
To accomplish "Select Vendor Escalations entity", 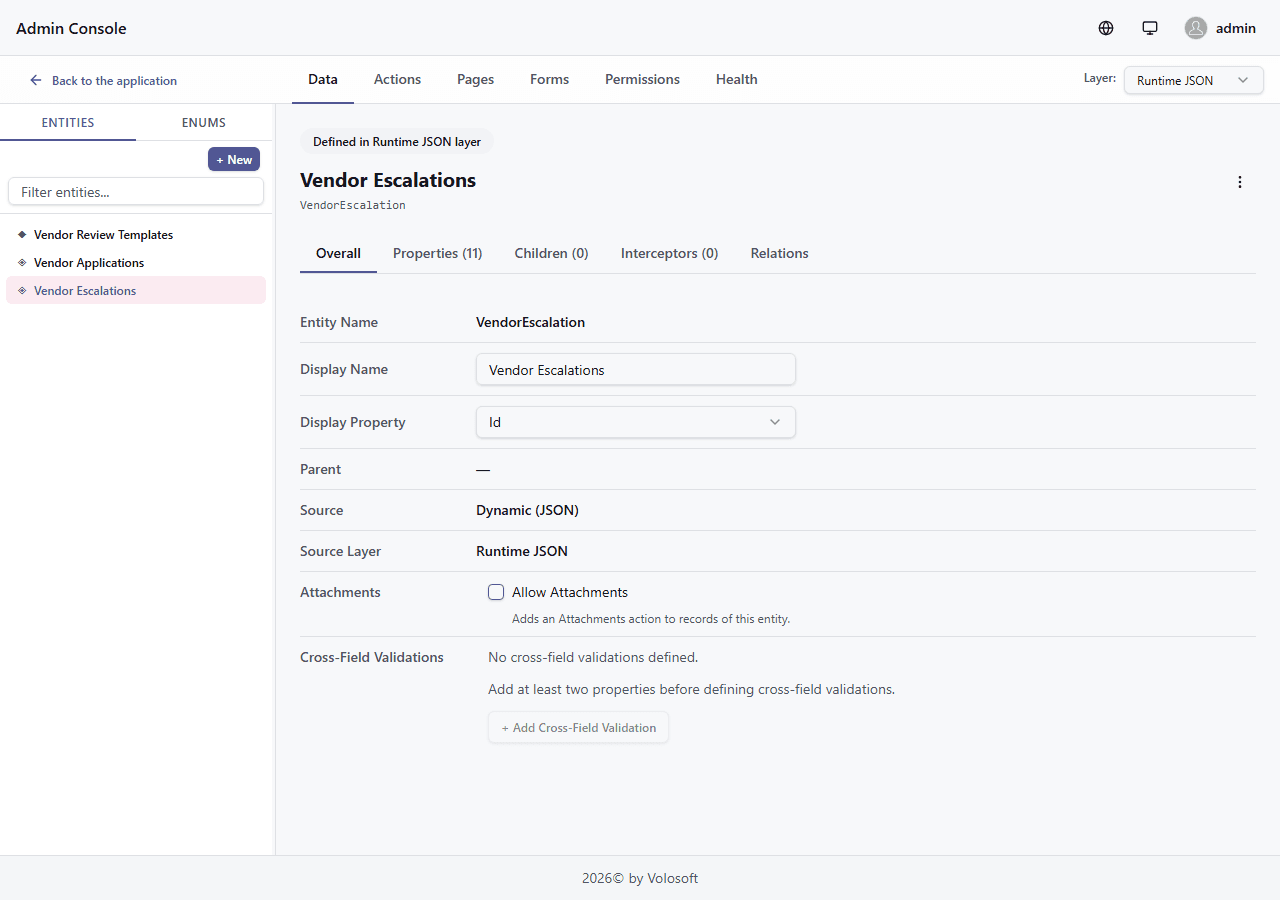I will (x=136, y=290).
